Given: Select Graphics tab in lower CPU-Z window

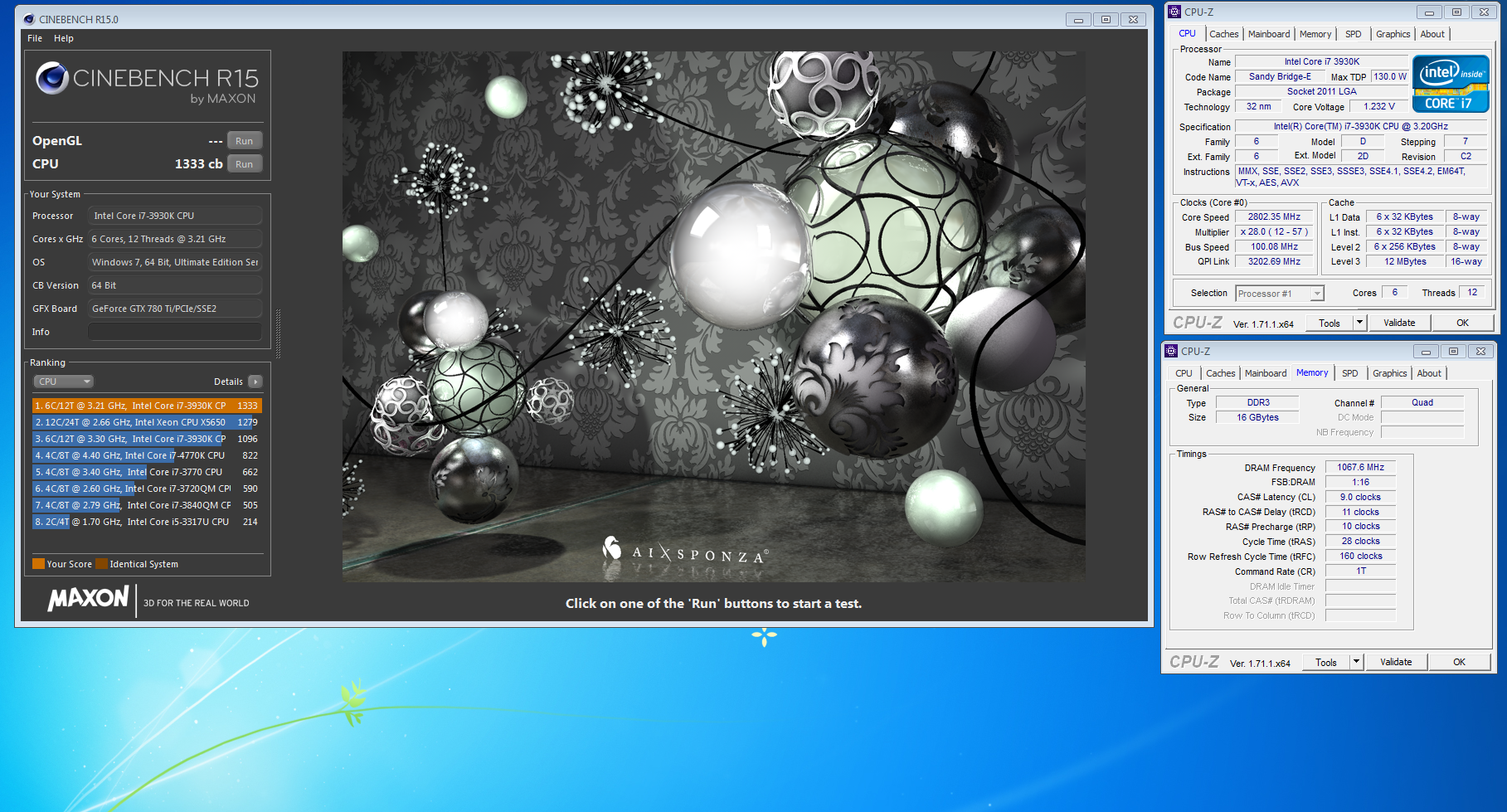Looking at the screenshot, I should (1390, 373).
